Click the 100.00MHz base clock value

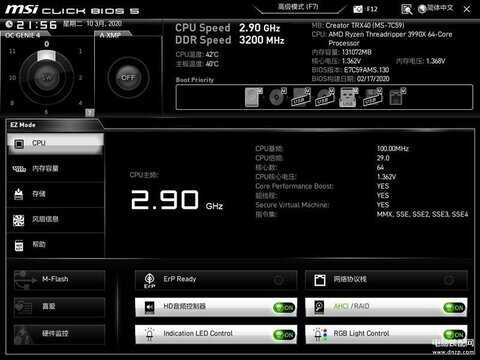pyautogui.click(x=393, y=149)
